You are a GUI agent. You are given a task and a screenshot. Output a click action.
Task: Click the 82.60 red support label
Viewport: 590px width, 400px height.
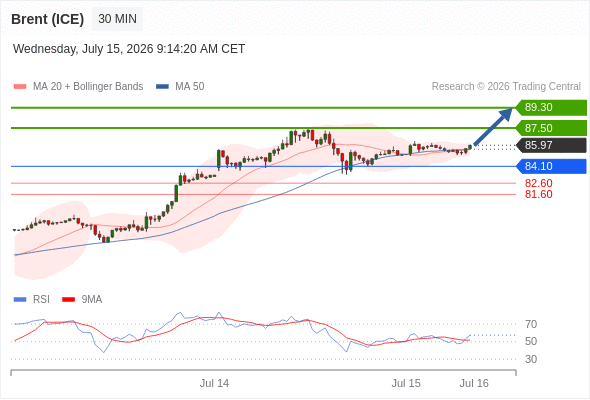click(538, 183)
